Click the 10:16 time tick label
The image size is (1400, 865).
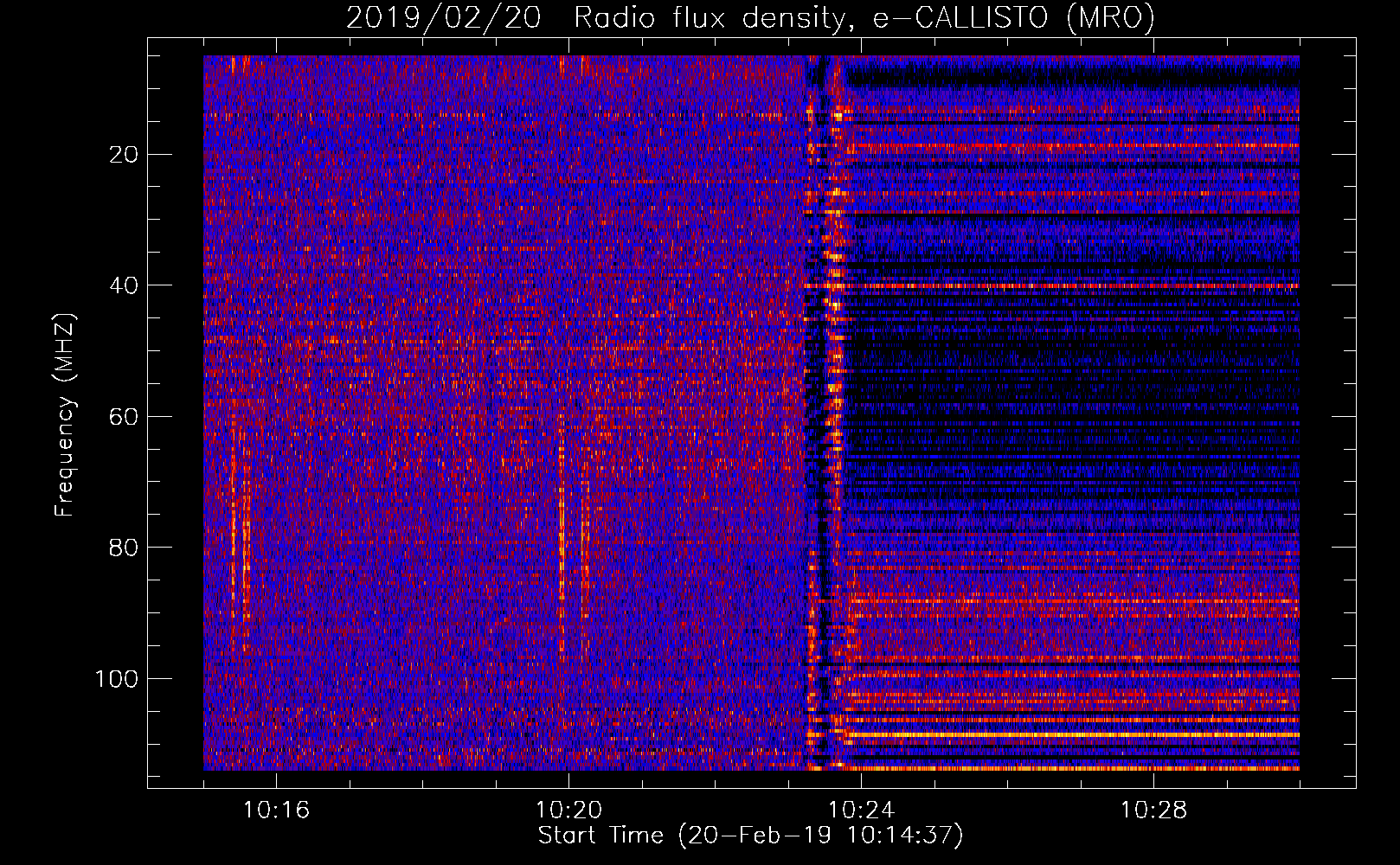276,811
